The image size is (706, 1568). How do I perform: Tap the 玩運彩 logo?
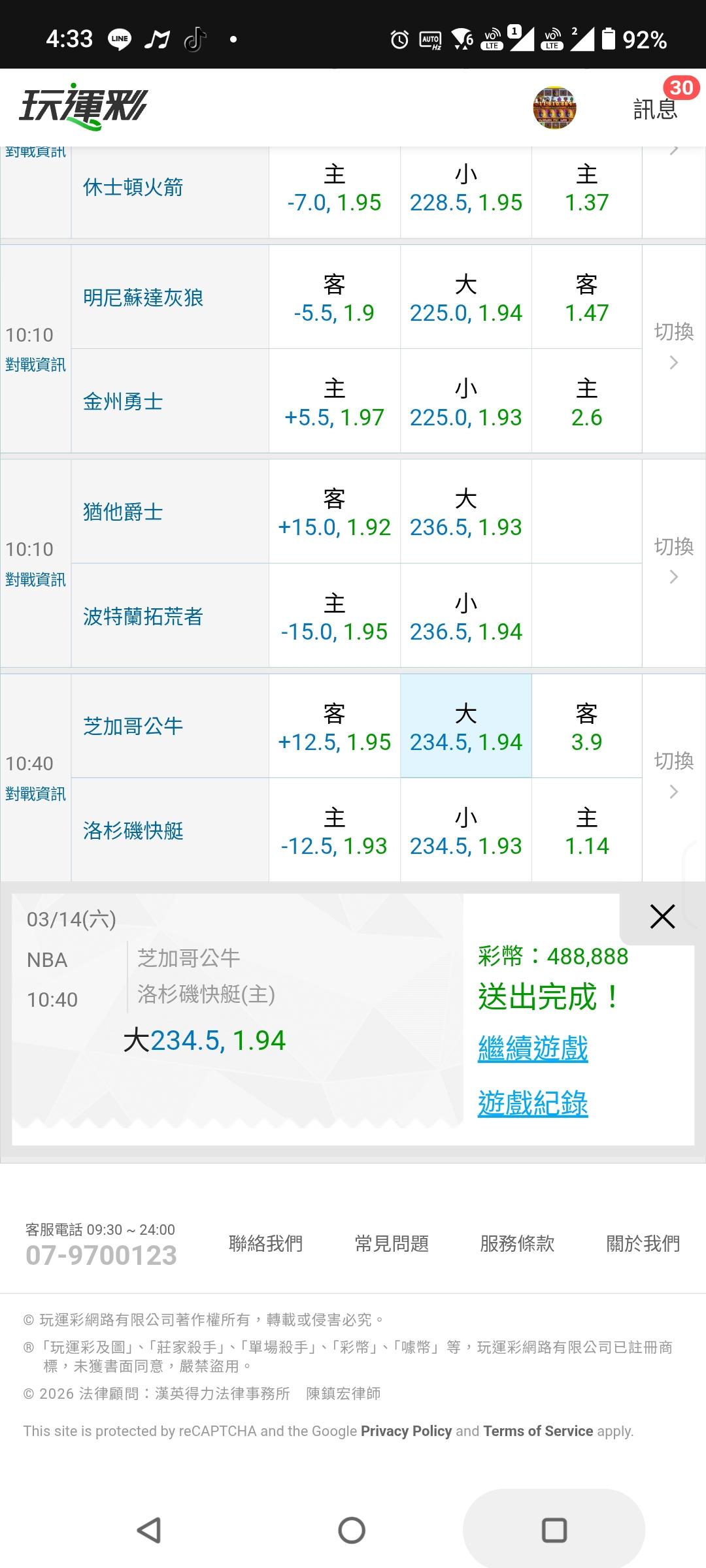(x=84, y=106)
